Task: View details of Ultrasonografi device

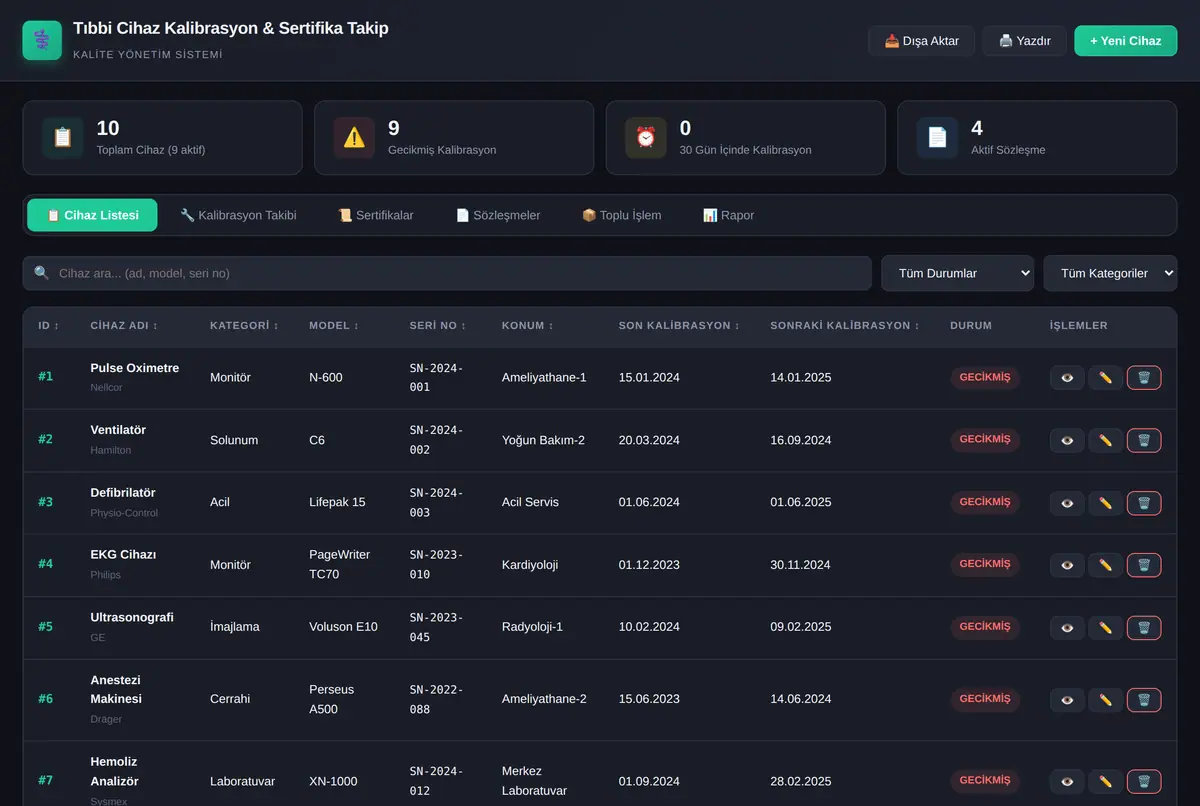Action: pyautogui.click(x=1067, y=628)
